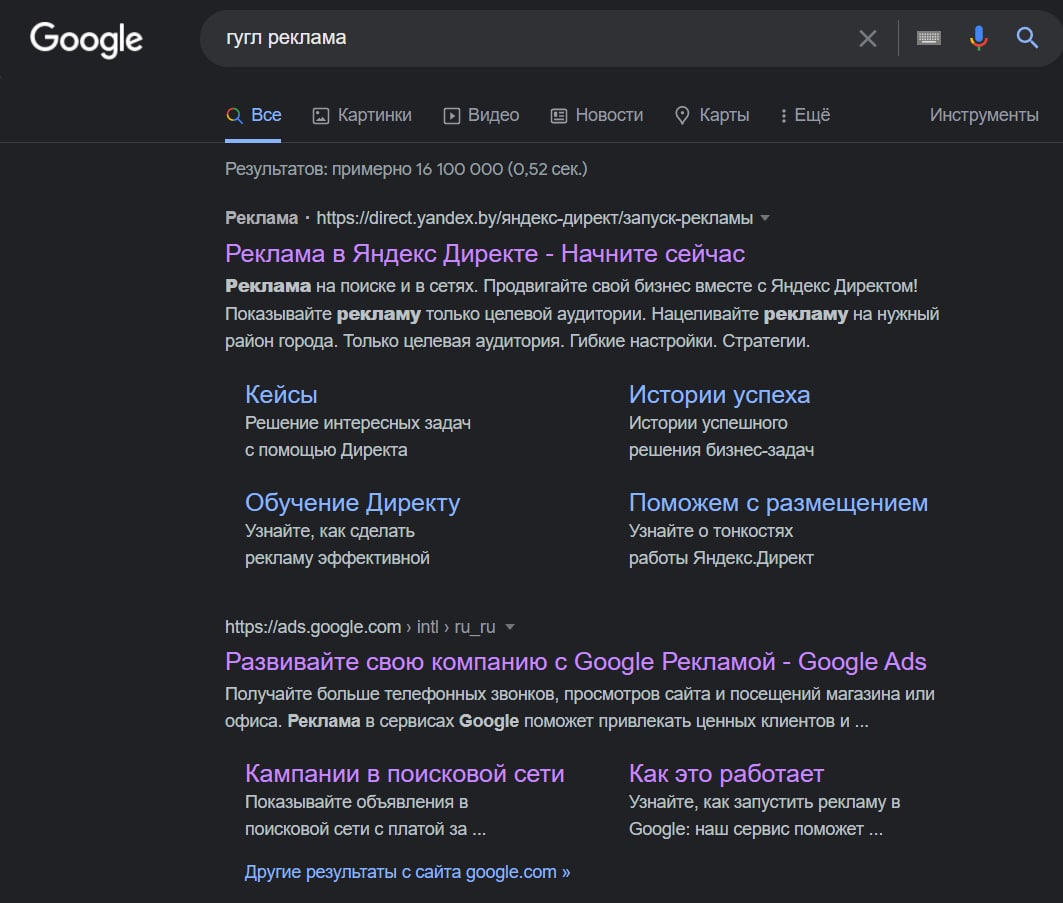Click the 'Истории успешного' description text

708,423
